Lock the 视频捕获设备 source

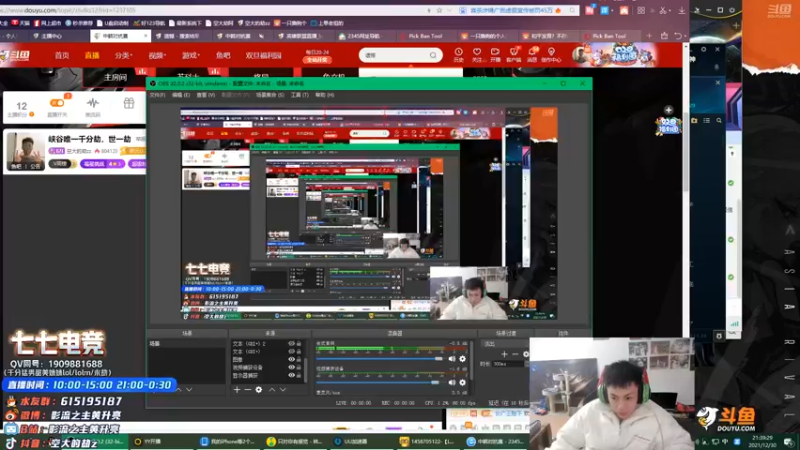[x=299, y=367]
